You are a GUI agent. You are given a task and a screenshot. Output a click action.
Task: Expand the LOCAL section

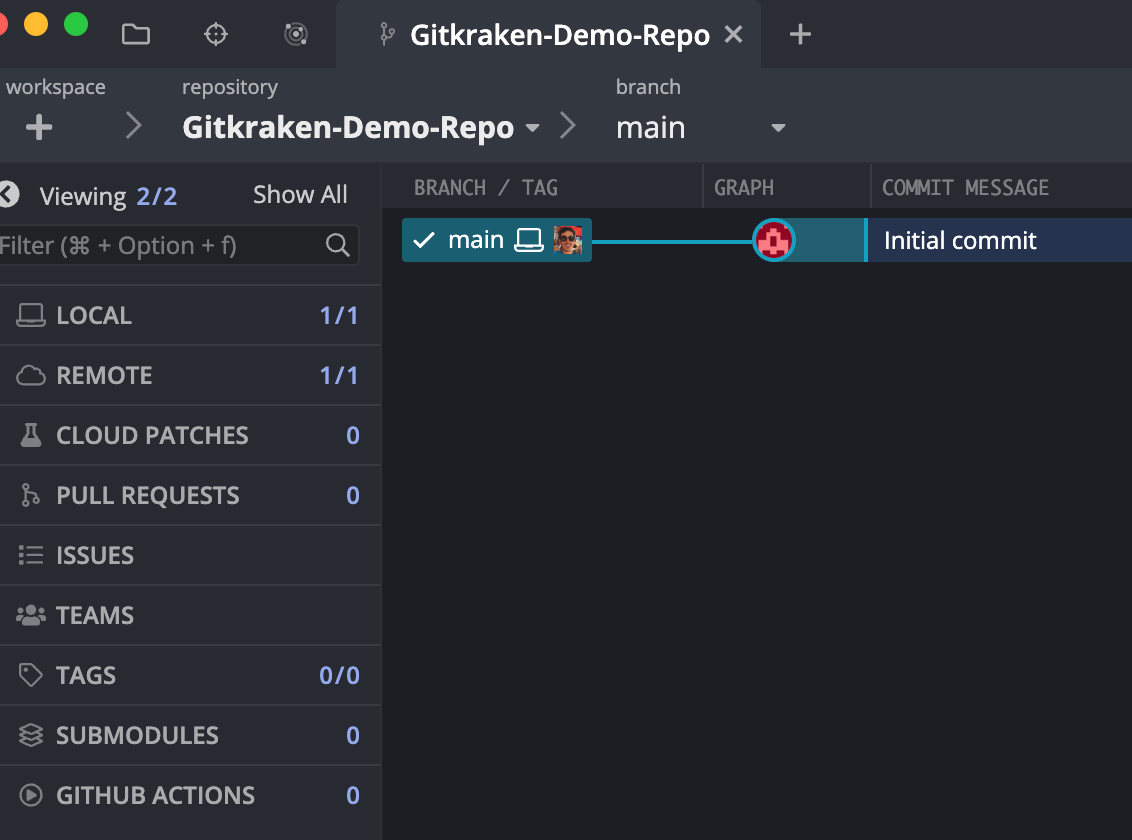pos(189,315)
